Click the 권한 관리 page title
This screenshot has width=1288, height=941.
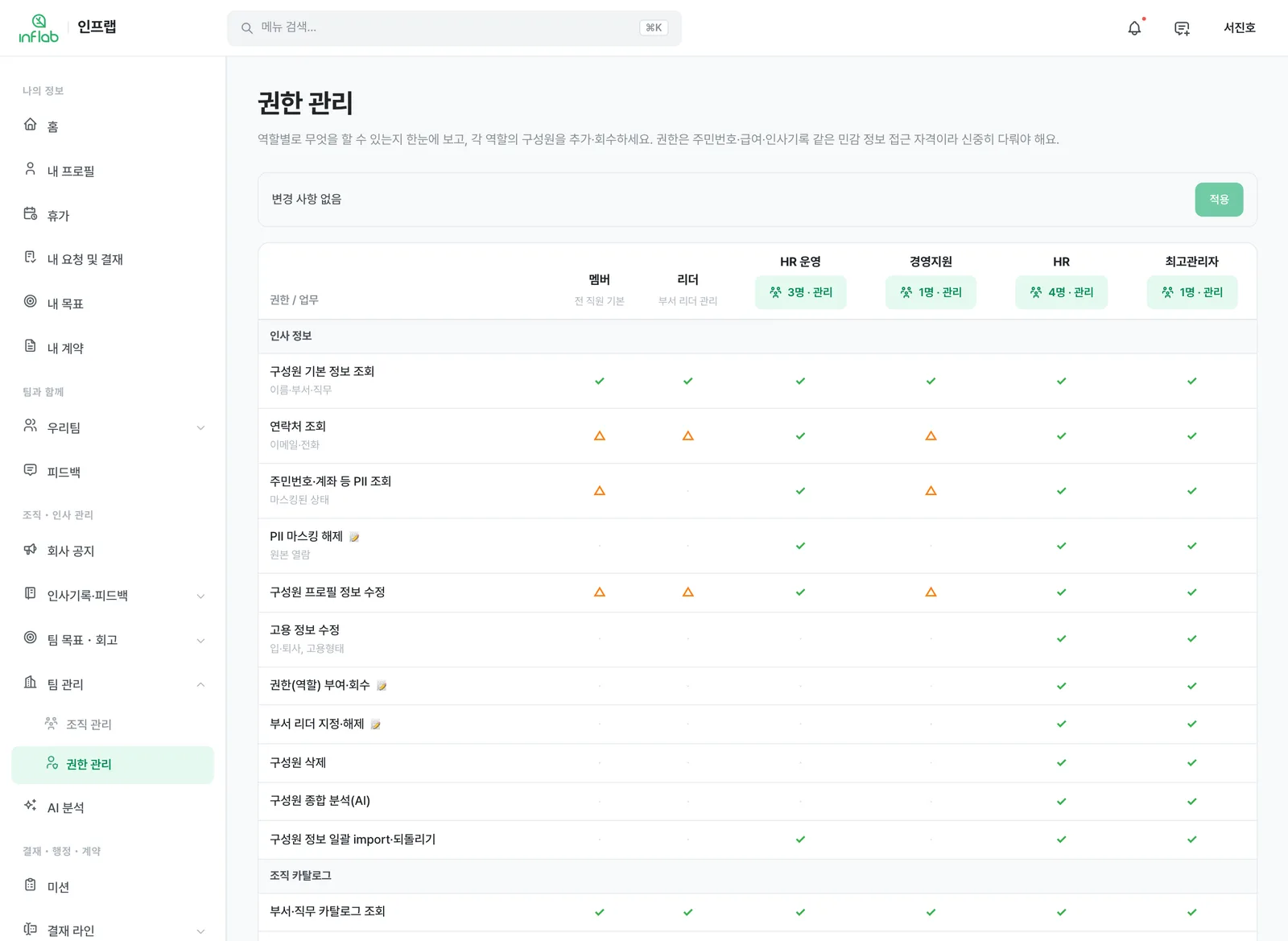(x=305, y=103)
